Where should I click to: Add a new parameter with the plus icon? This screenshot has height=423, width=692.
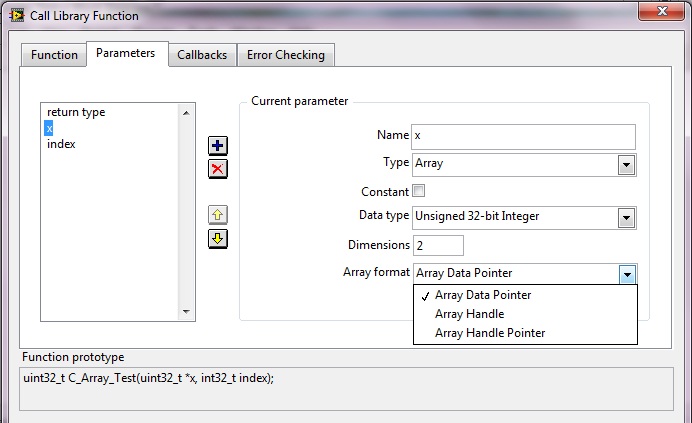pos(218,146)
